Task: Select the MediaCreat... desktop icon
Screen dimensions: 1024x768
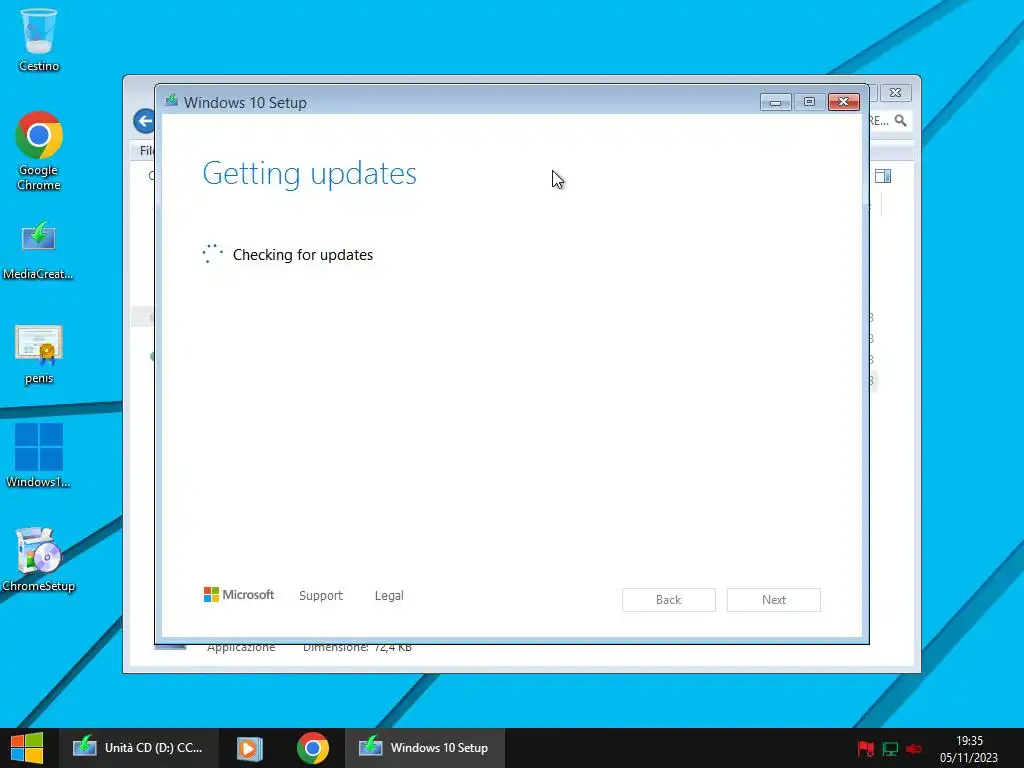Action: pos(38,251)
